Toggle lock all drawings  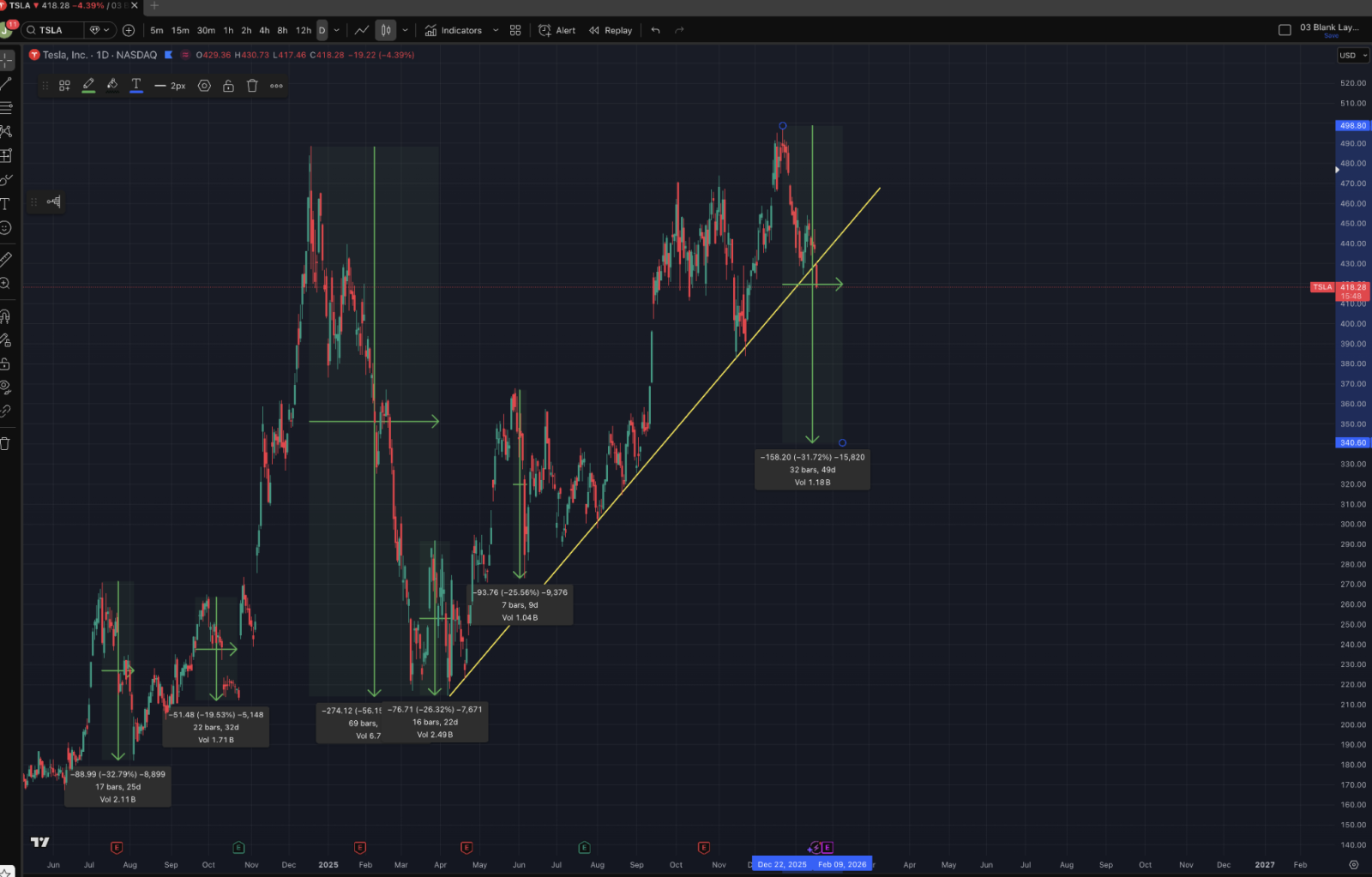(x=6, y=363)
